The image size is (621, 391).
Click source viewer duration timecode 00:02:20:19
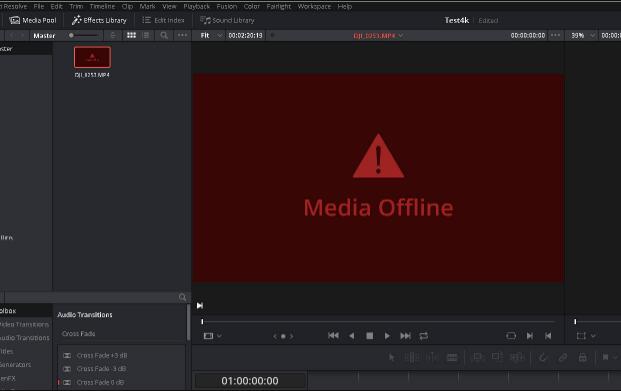[x=245, y=35]
